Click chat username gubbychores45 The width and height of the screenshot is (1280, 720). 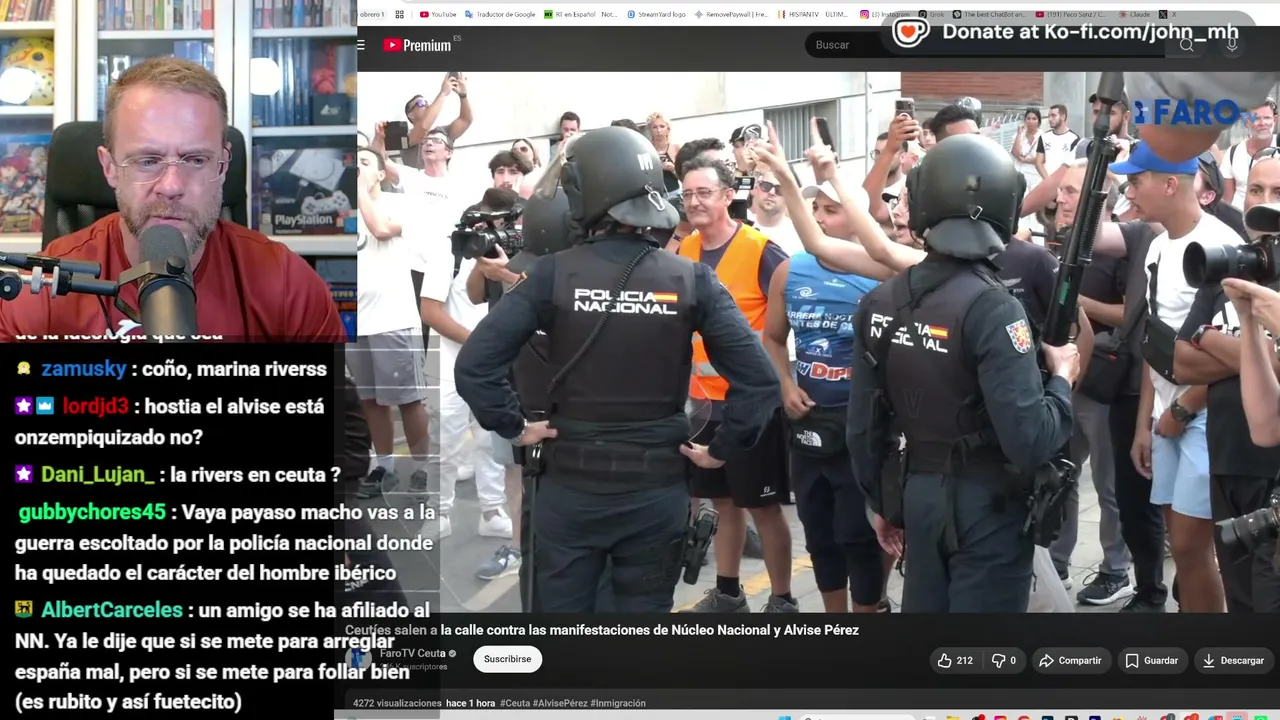click(92, 513)
